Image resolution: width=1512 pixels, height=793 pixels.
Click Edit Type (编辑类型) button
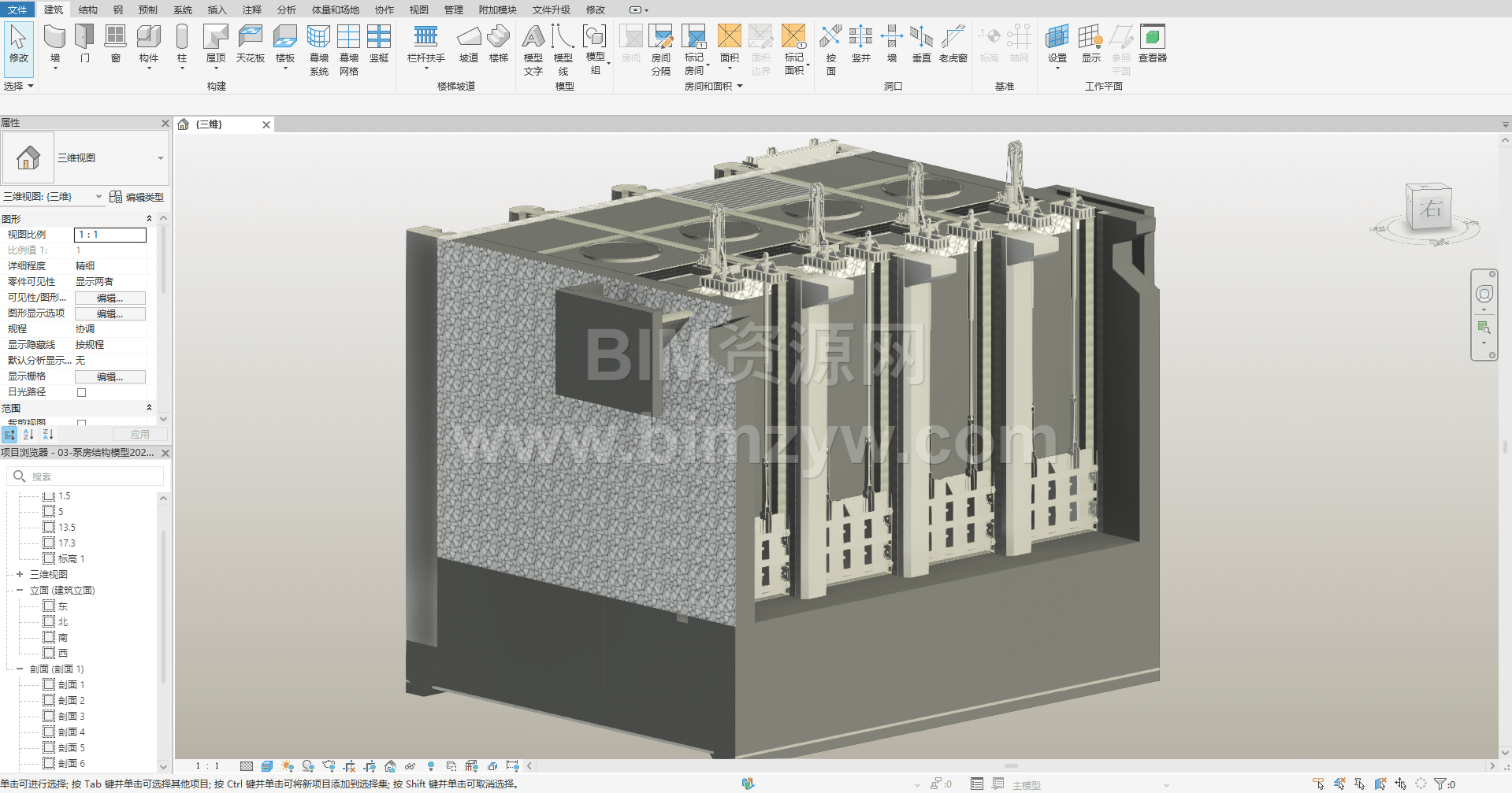(137, 197)
